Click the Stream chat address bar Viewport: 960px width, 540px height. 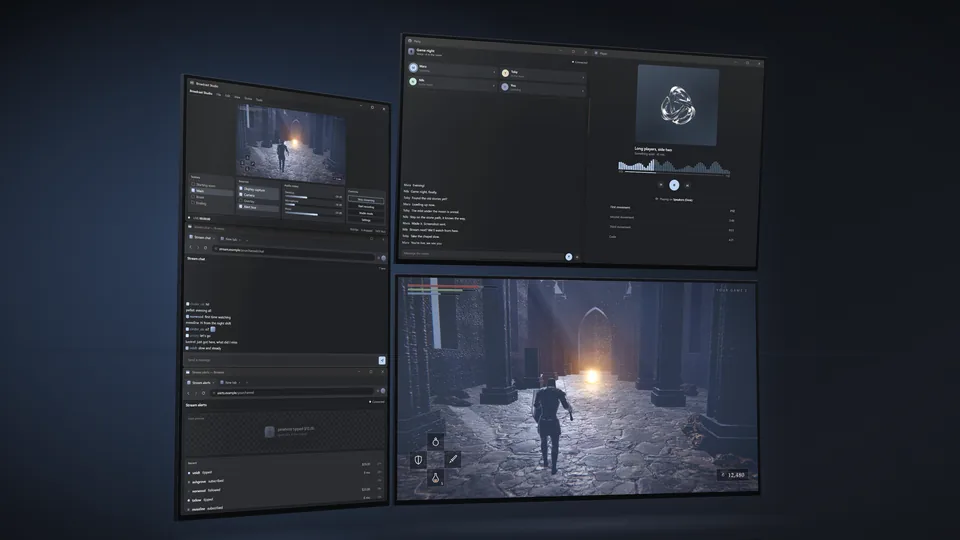point(294,252)
